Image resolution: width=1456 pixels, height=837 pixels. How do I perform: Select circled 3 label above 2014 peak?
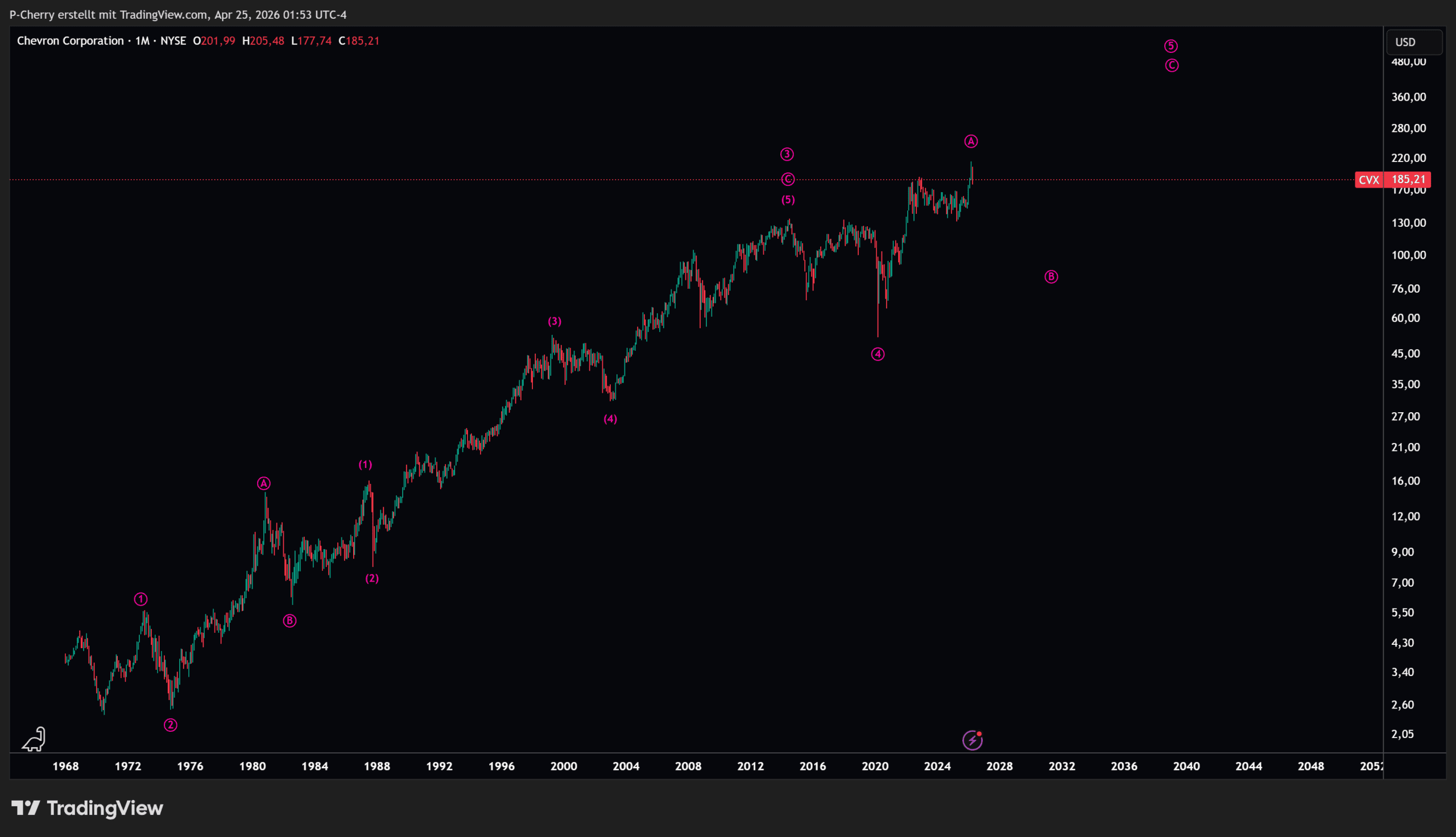click(x=787, y=154)
